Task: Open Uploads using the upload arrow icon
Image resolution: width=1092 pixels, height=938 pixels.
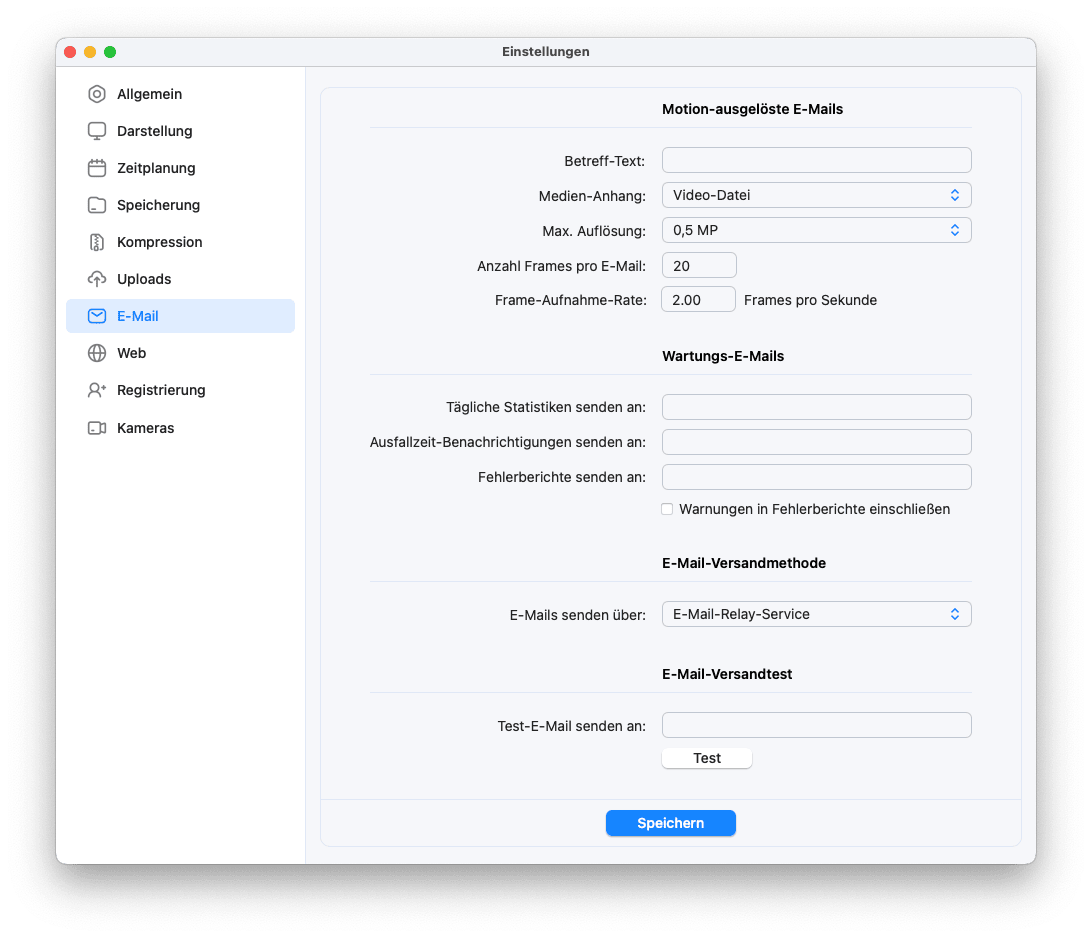Action: coord(97,279)
